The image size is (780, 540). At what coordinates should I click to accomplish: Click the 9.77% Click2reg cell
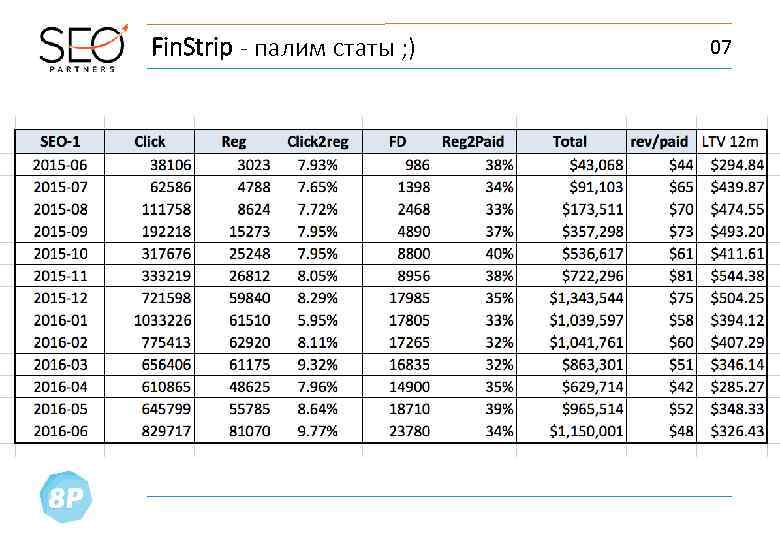(x=317, y=431)
